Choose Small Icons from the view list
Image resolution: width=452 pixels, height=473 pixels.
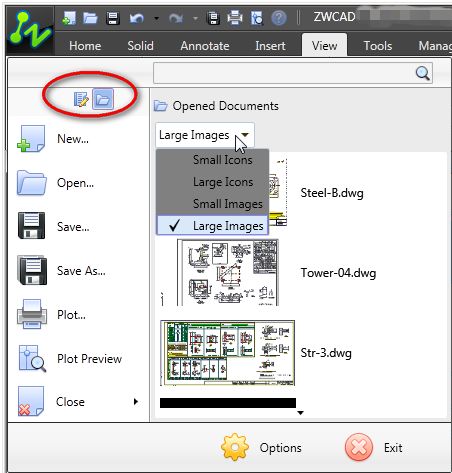(x=212, y=160)
